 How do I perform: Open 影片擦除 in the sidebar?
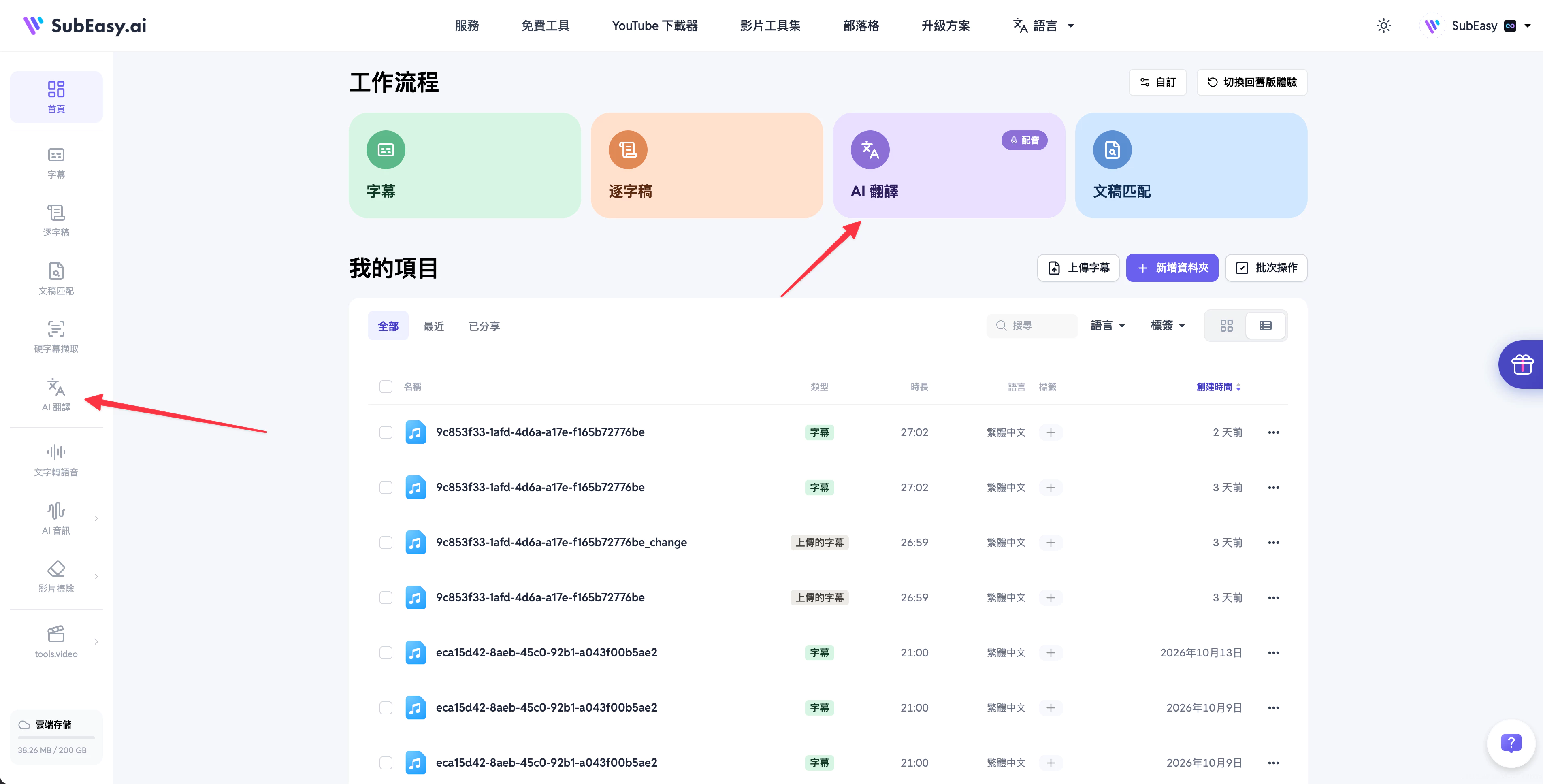pos(56,577)
